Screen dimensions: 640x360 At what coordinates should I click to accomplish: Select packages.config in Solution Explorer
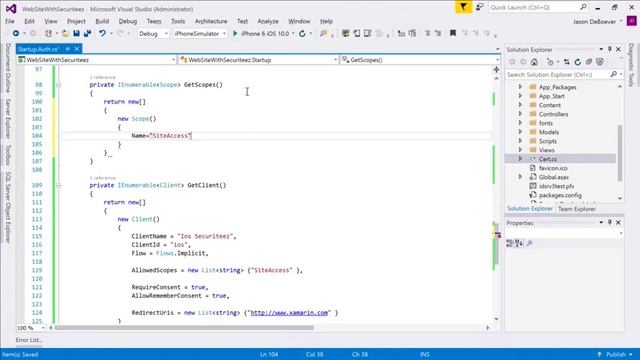coord(560,195)
